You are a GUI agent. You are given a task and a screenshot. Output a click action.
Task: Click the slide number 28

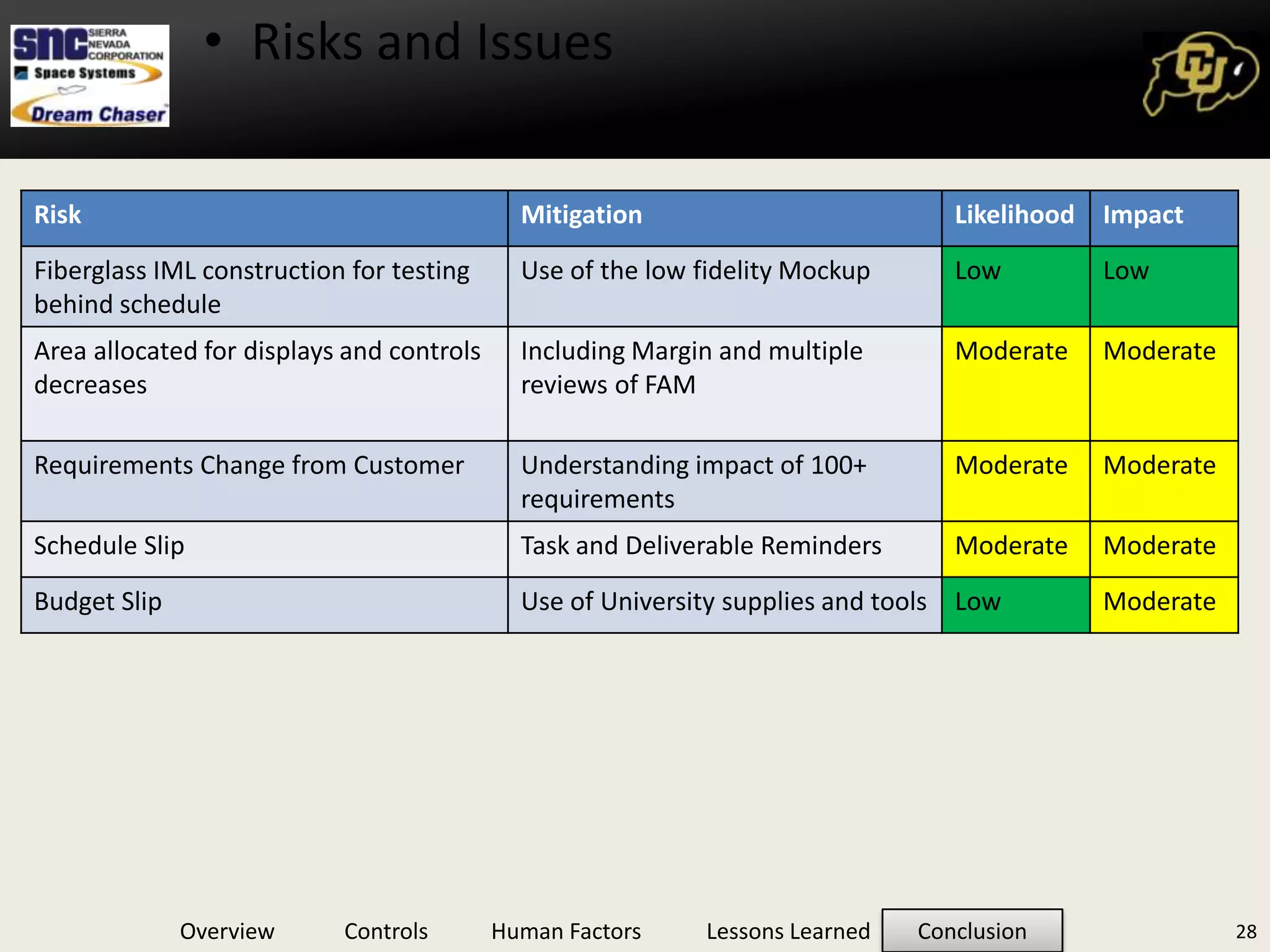click(x=1246, y=932)
